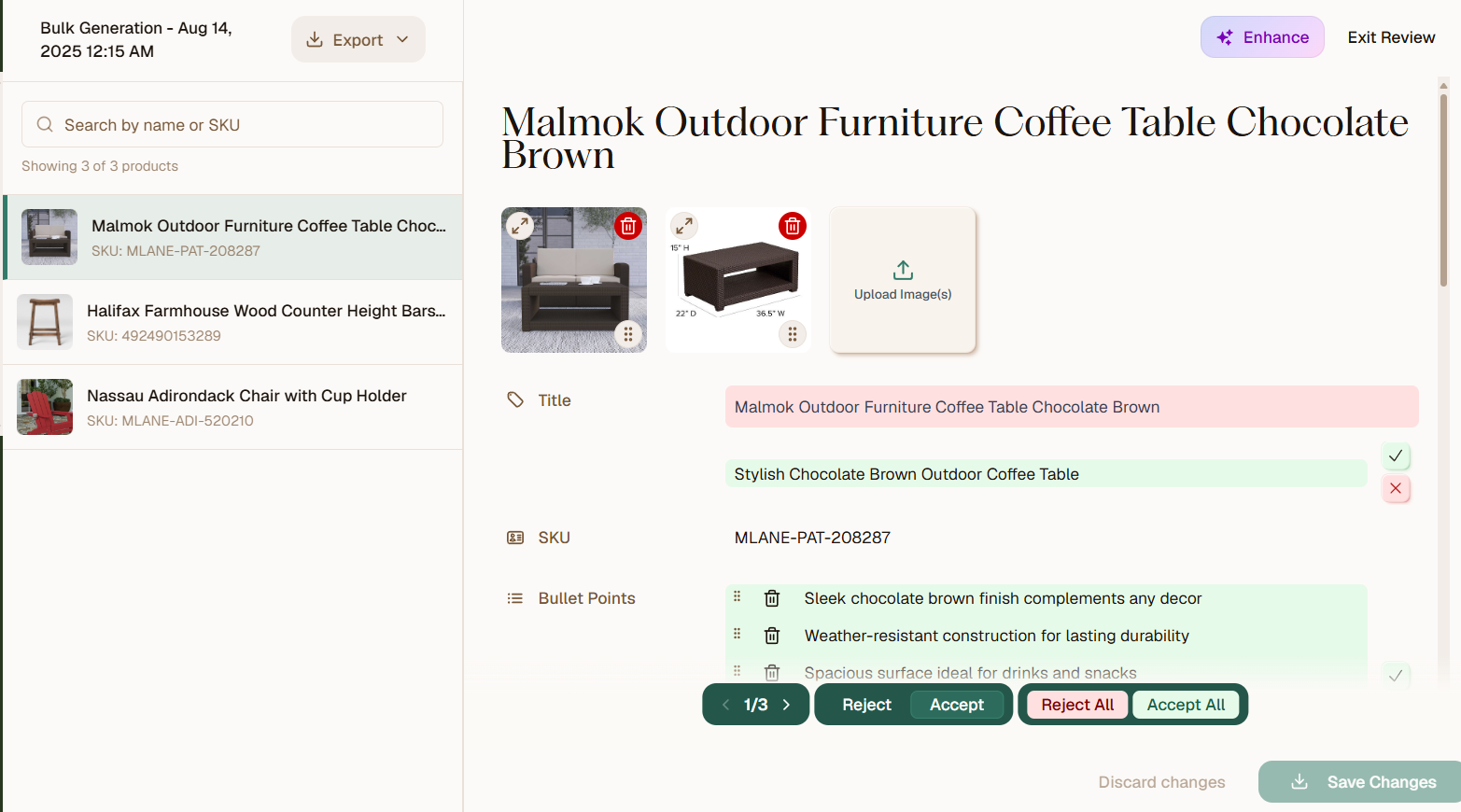The height and width of the screenshot is (812, 1461).
Task: Click drag handle of 'Weather-resistant construction' bullet
Action: click(x=738, y=634)
